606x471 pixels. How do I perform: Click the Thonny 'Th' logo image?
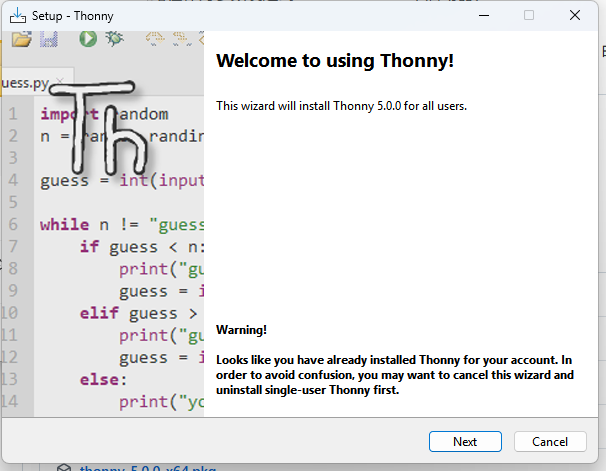(99, 128)
